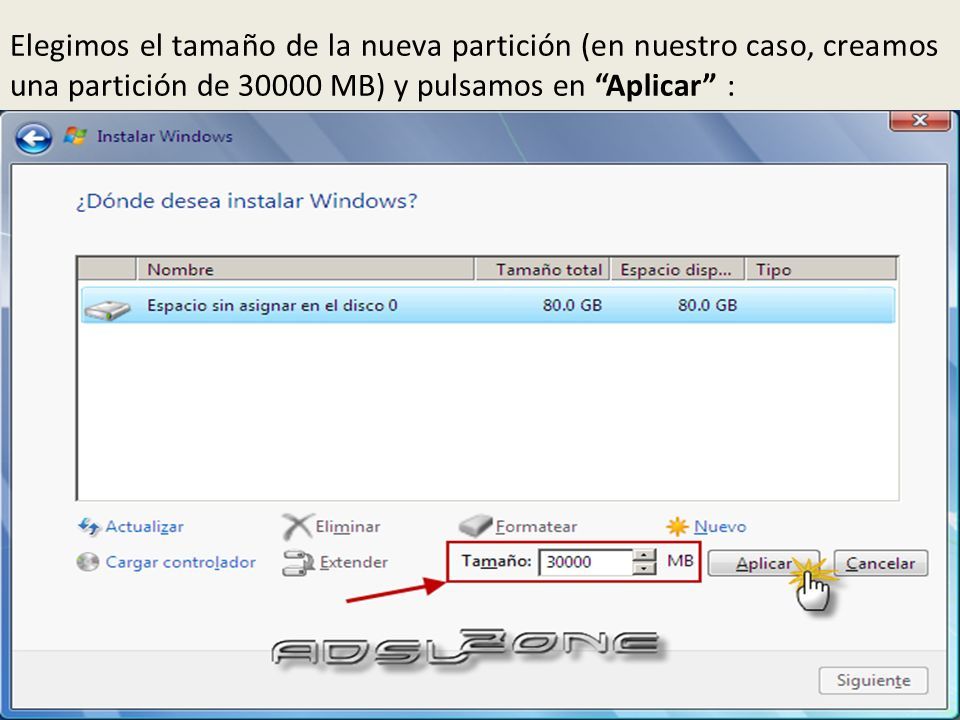The width and height of the screenshot is (960, 720).
Task: Select 'Espacio sin asignar en el disco 0' row
Action: coord(488,305)
